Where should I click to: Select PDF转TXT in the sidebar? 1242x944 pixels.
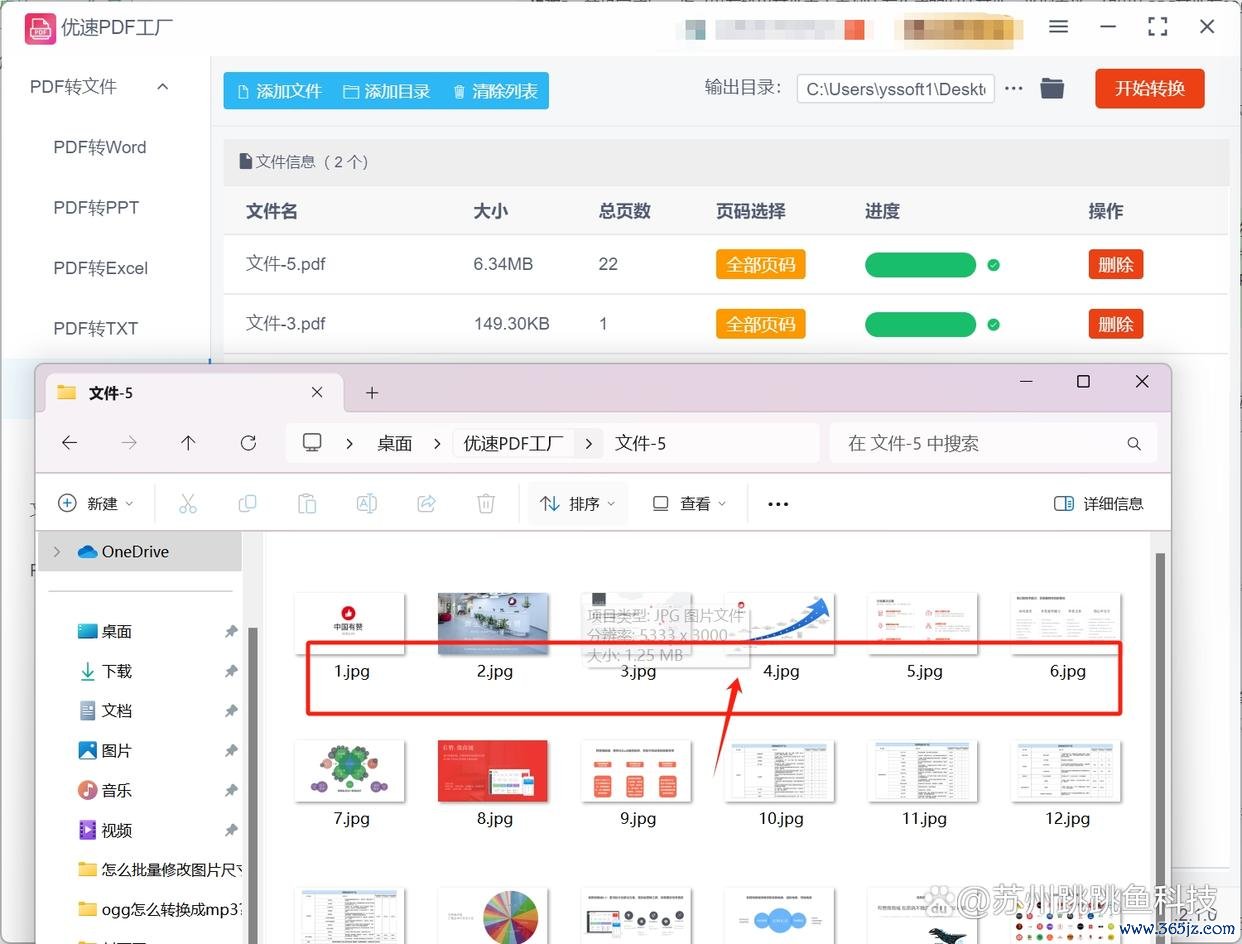tap(96, 328)
